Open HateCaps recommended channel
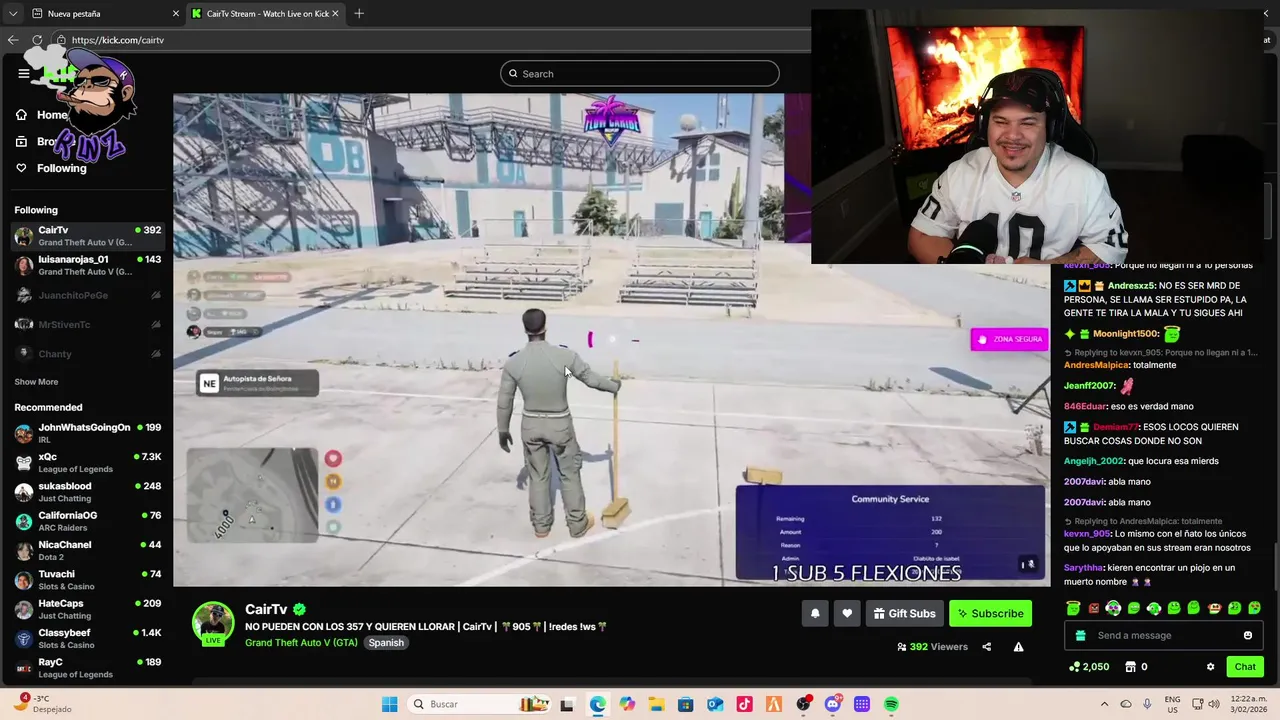 87,609
